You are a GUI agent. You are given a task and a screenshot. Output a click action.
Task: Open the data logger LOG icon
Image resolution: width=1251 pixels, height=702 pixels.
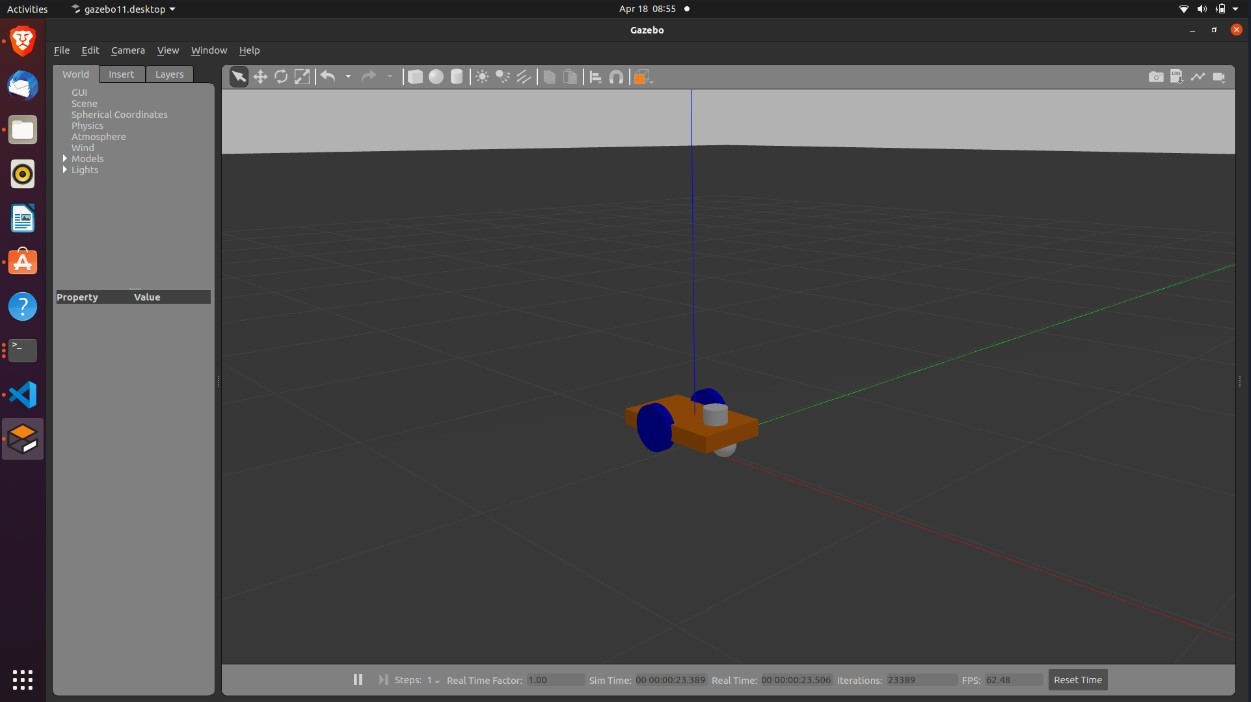click(x=1177, y=77)
